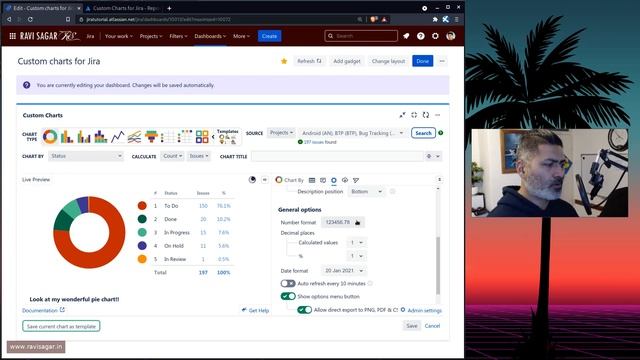
Task: Click the Change layout button
Action: tap(388, 61)
